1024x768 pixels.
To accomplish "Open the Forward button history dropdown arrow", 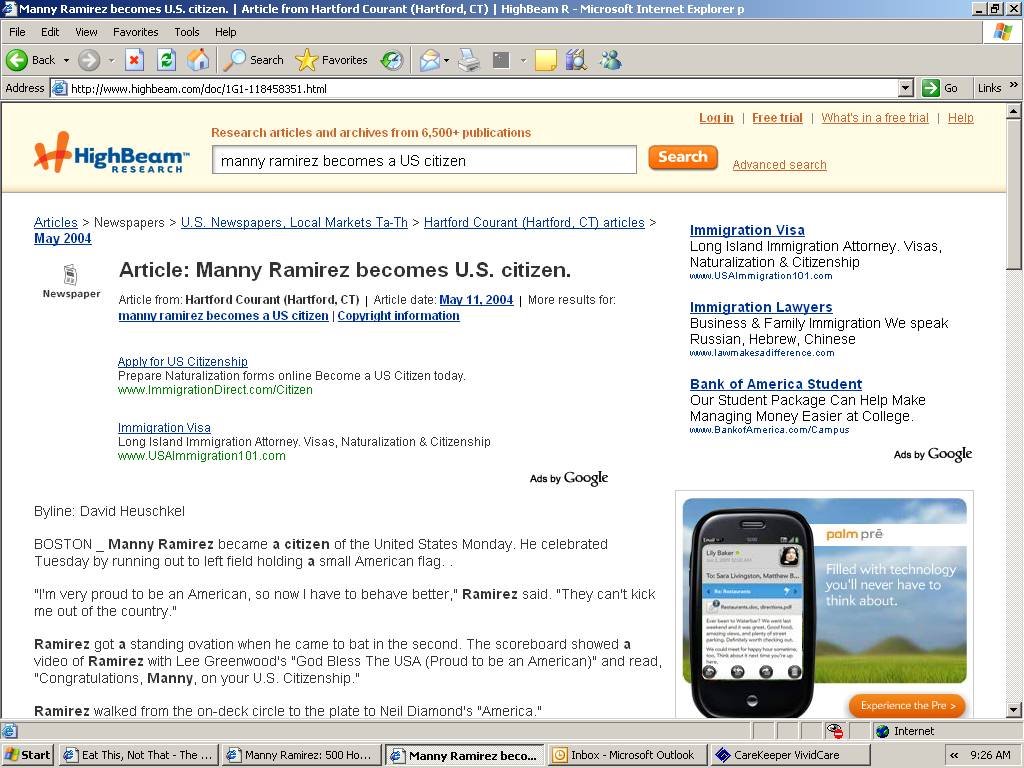I will pyautogui.click(x=111, y=60).
